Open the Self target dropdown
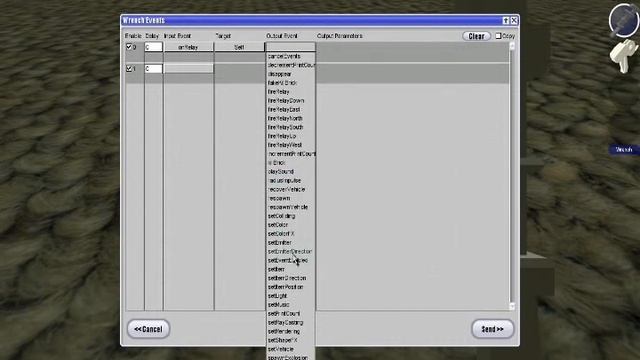The image size is (640, 360). coord(239,47)
